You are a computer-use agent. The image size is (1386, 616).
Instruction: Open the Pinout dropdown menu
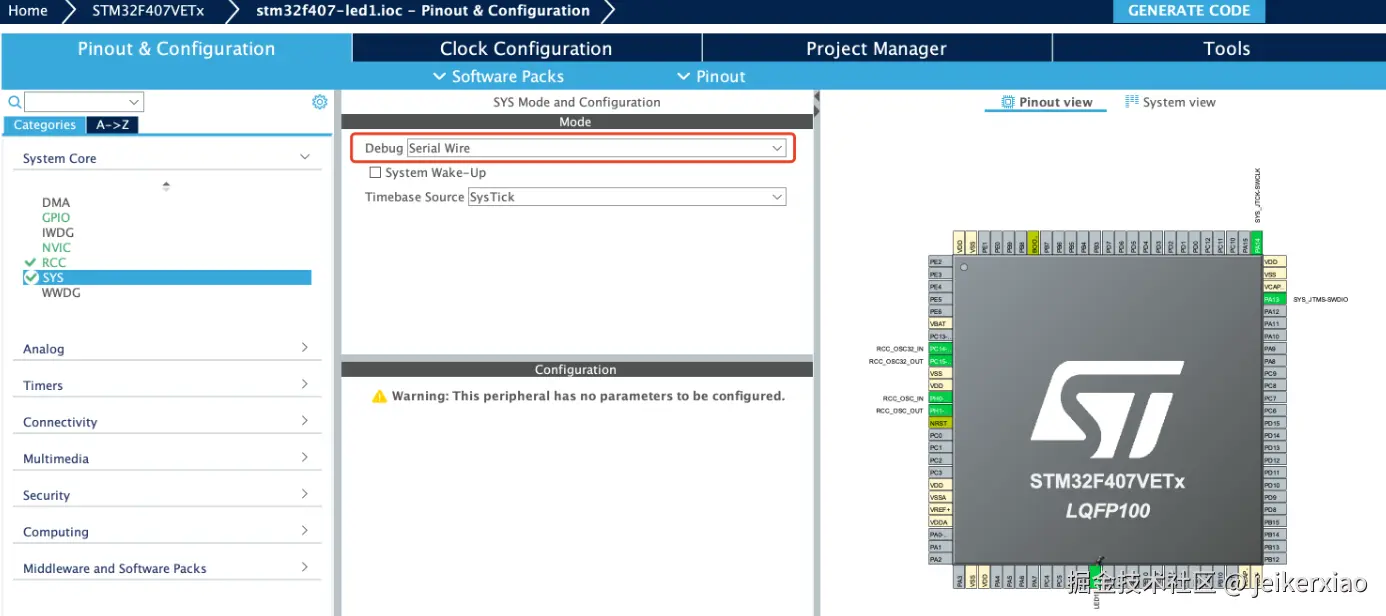(711, 76)
